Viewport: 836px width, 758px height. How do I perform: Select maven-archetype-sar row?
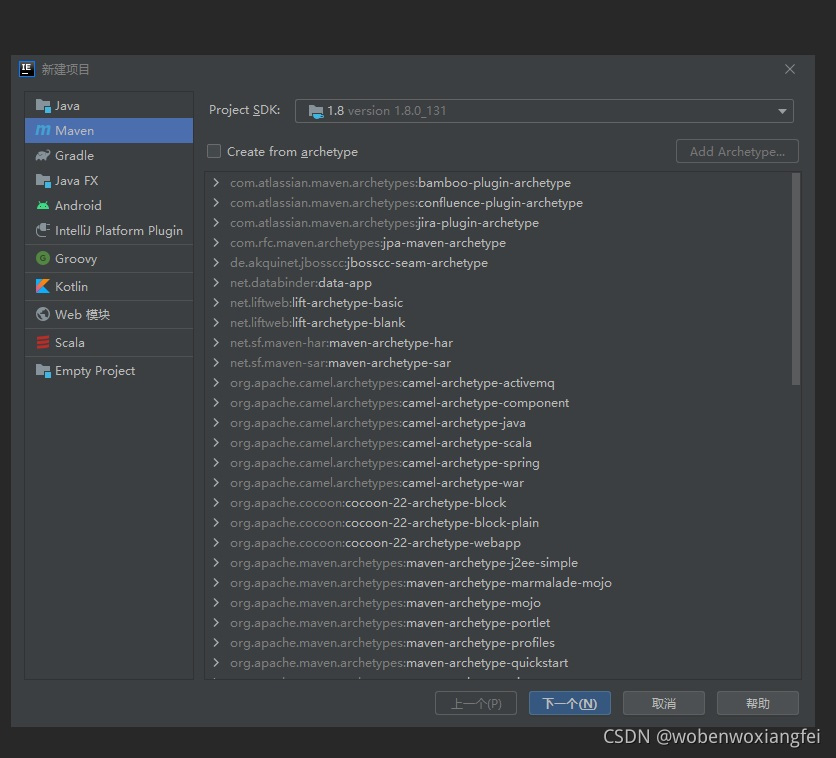[499, 362]
